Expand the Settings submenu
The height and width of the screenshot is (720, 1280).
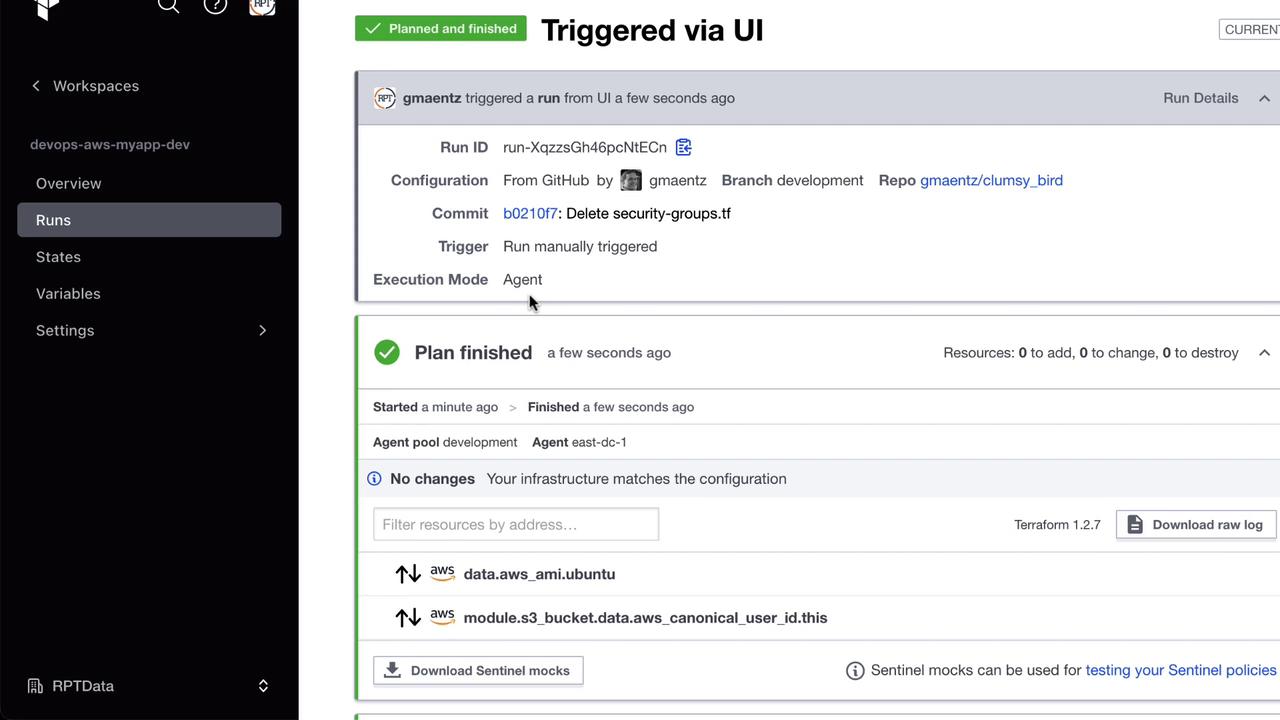[x=262, y=330]
